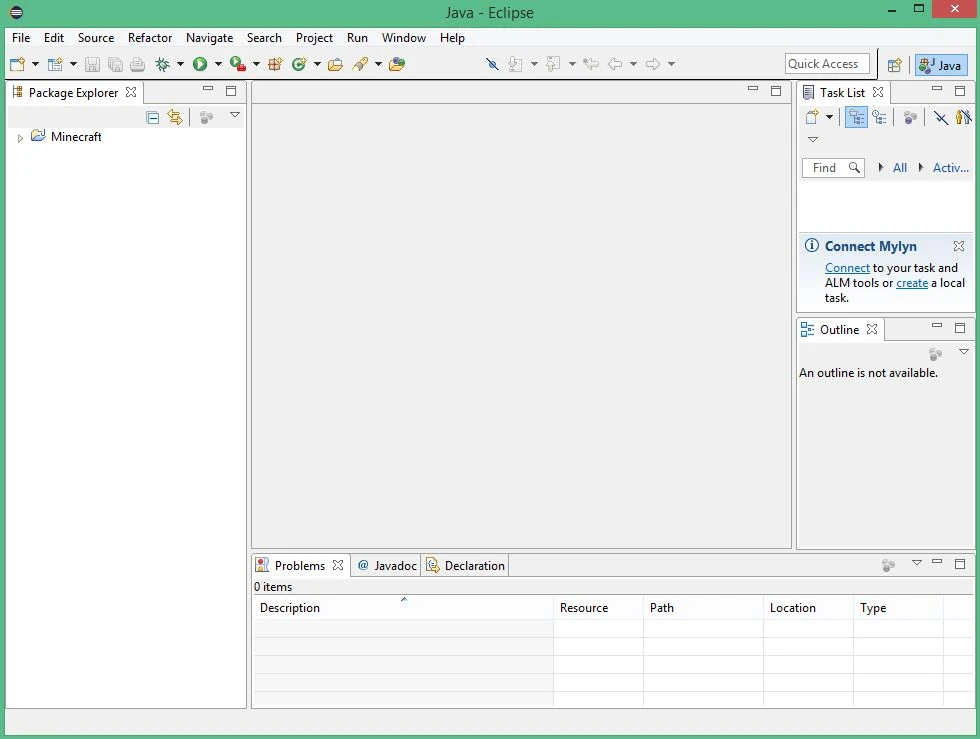The height and width of the screenshot is (739, 980).
Task: Click the New Task icon in Task List
Action: pos(813,117)
